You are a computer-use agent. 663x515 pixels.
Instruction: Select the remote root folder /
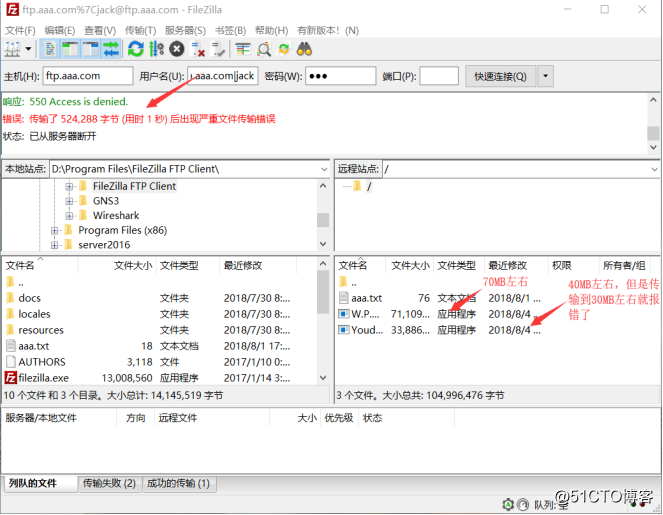point(369,186)
